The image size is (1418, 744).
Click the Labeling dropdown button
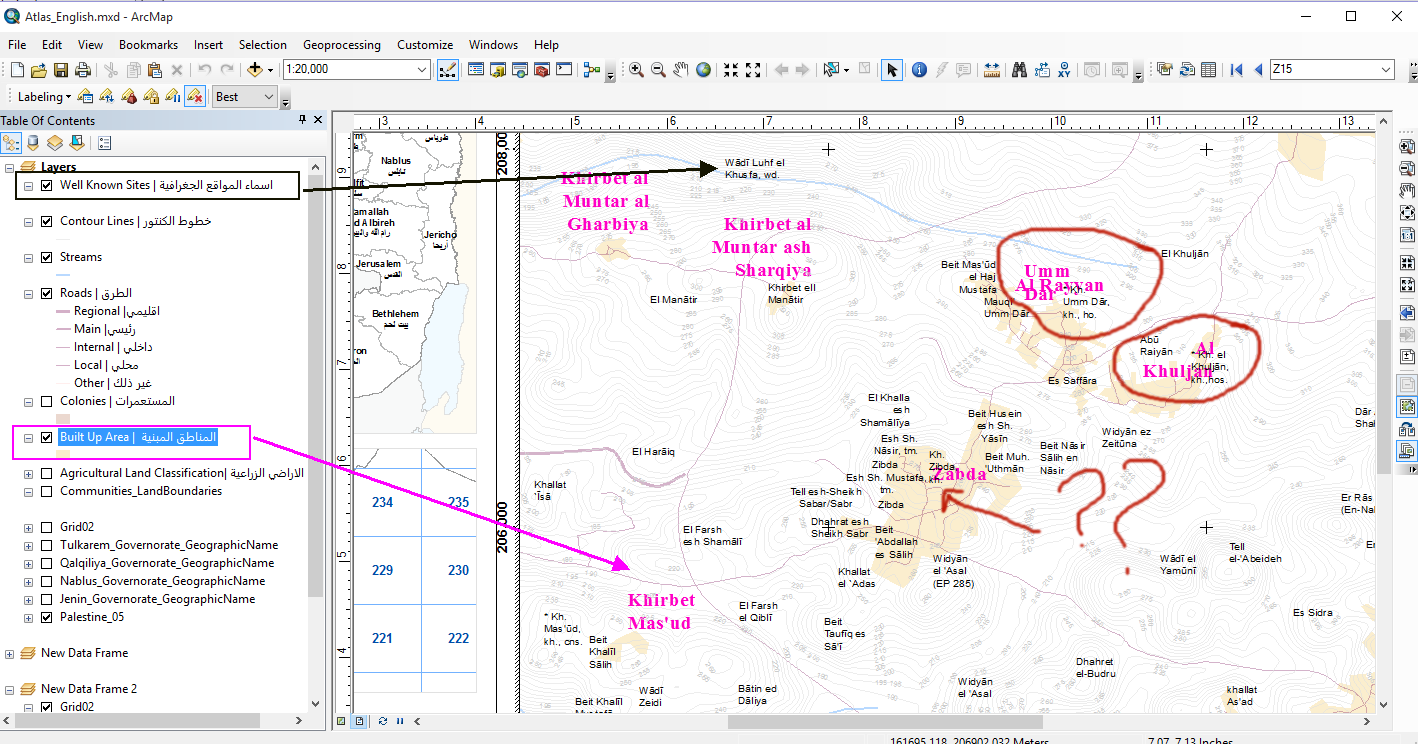pos(45,97)
